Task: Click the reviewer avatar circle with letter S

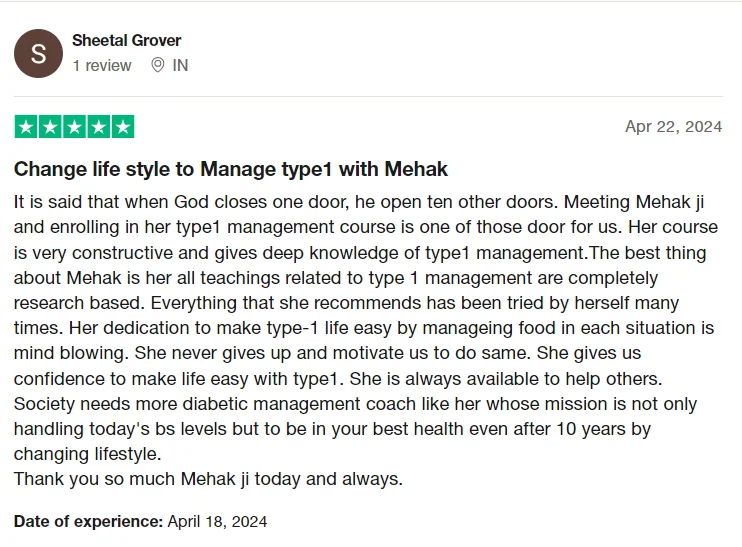Action: 38,54
